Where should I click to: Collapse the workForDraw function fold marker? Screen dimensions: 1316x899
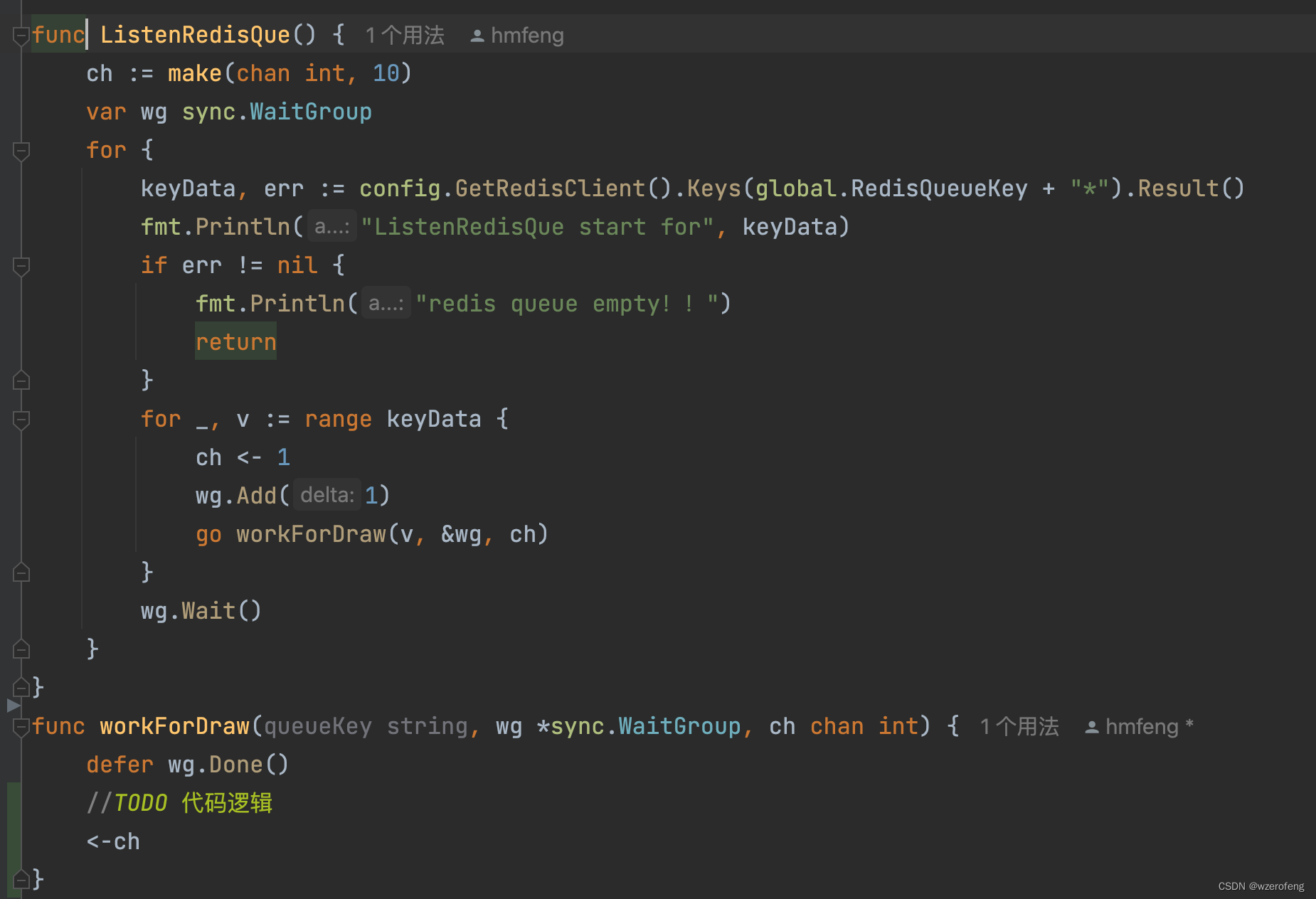(21, 727)
